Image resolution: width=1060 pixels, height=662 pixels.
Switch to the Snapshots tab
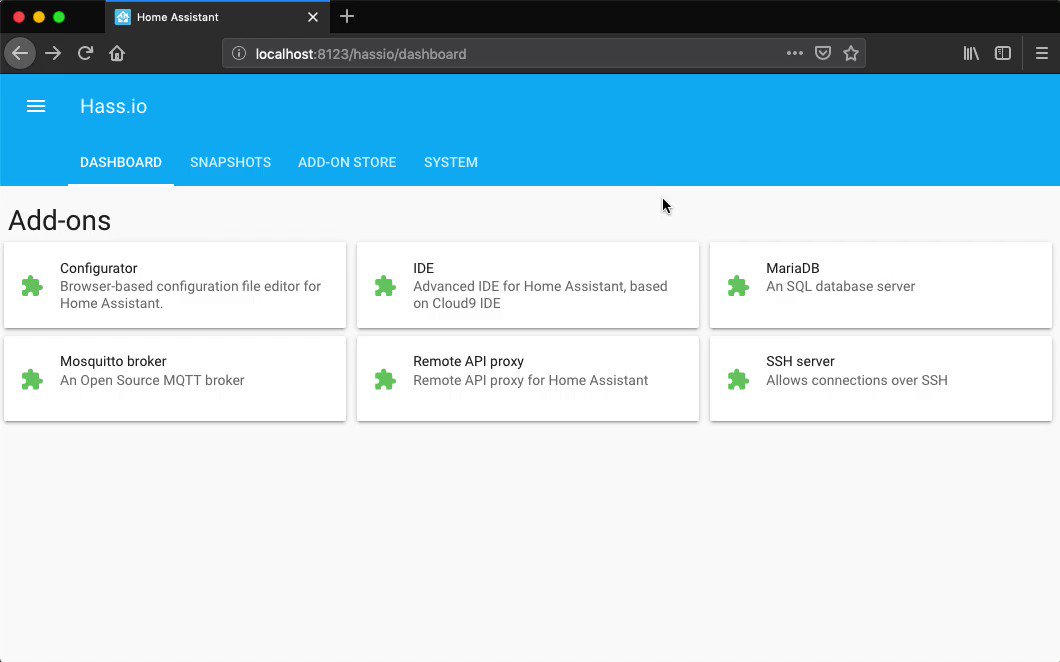[231, 162]
